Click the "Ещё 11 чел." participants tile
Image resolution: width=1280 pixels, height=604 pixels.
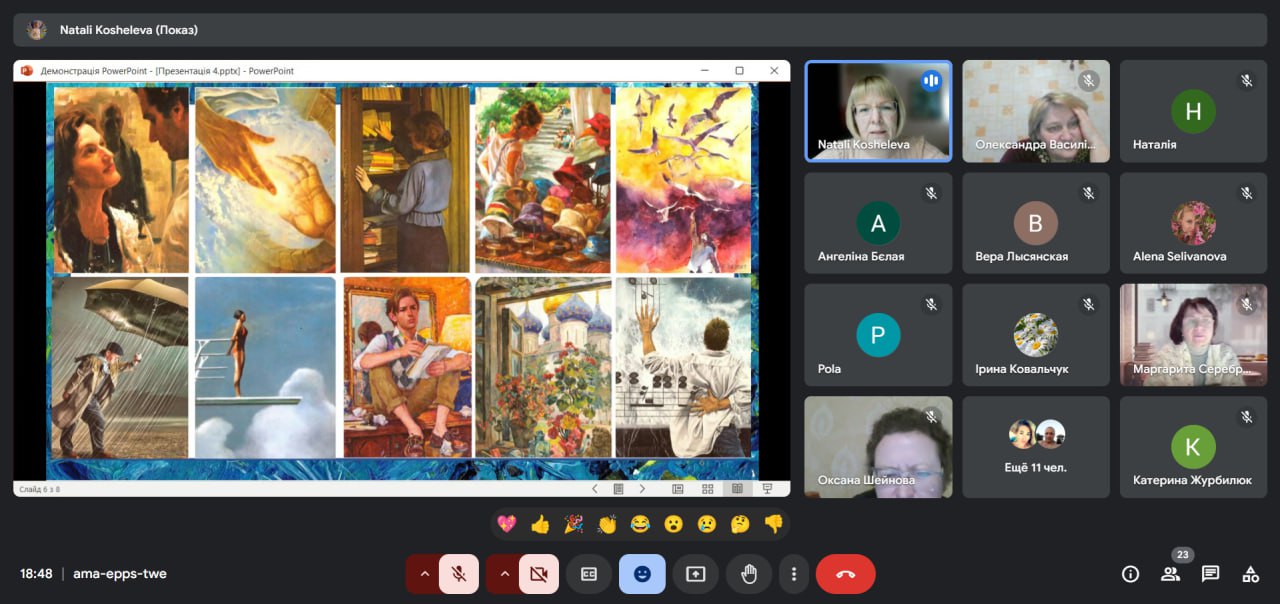(x=1035, y=447)
